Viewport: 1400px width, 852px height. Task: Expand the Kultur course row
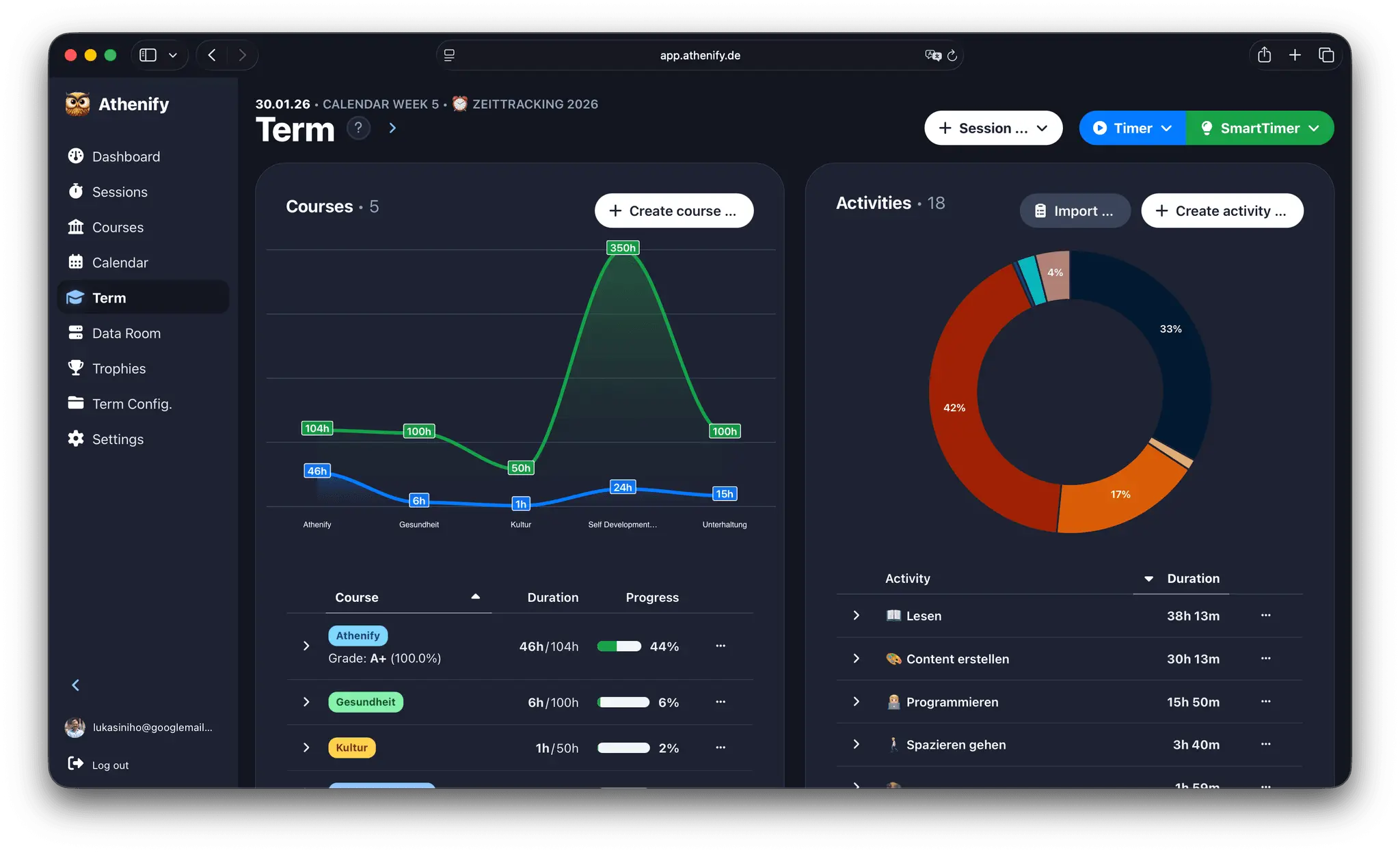[x=306, y=747]
